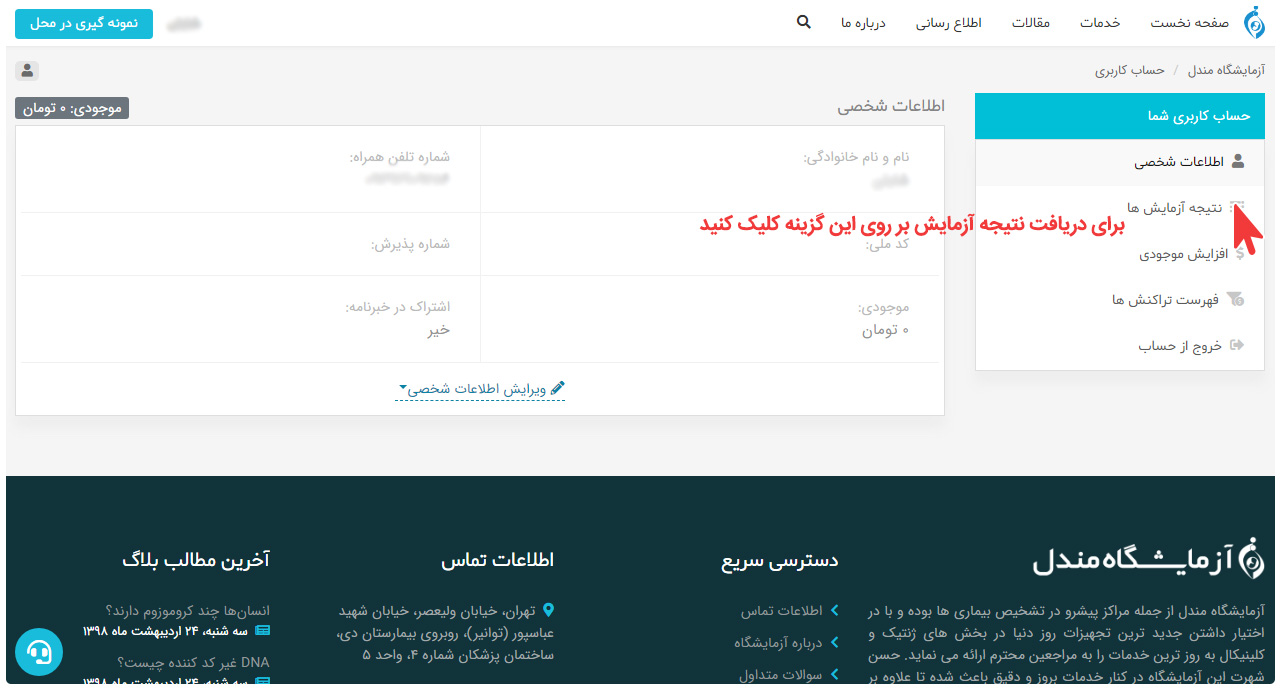Click the filter icon beside فهرست تراکنش ها
Viewport: 1280px width, 689px height.
click(x=1236, y=300)
